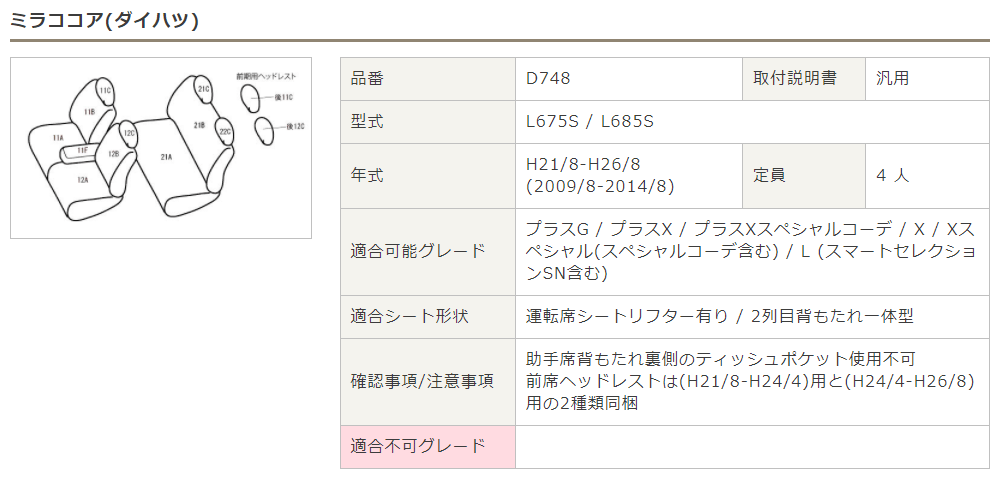Image resolution: width=1001 pixels, height=479 pixels.
Task: Click the ミラココア(ダイハツ) heading
Action: [x=105, y=21]
